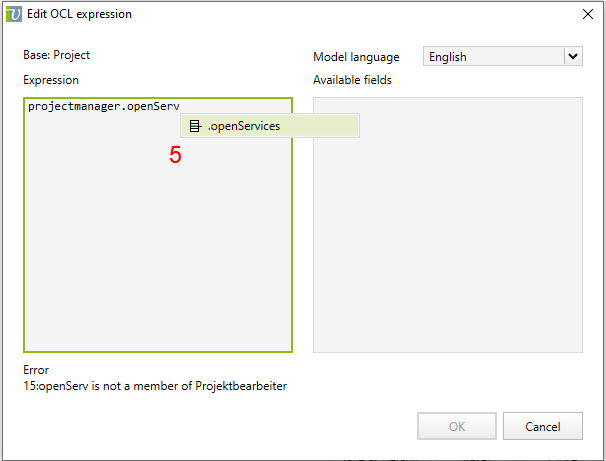Close the Edit OCL expression dialog

(587, 14)
